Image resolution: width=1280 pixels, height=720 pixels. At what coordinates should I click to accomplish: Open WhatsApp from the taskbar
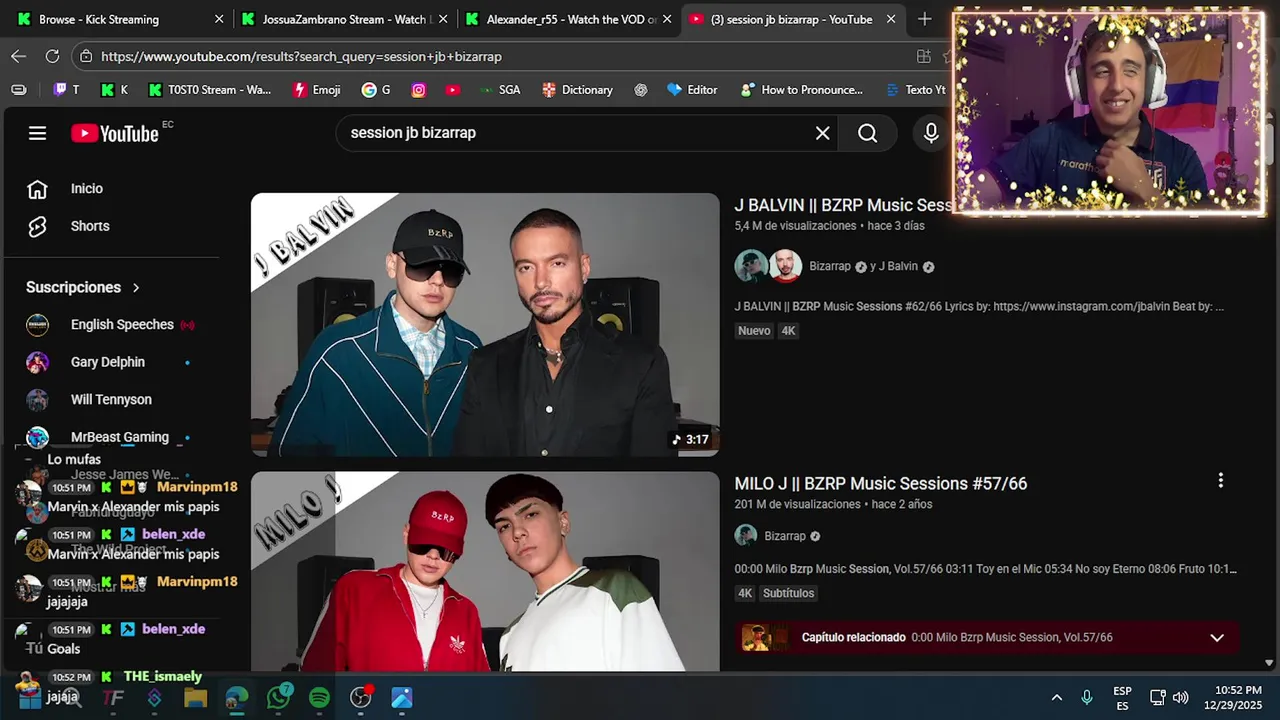pos(279,697)
